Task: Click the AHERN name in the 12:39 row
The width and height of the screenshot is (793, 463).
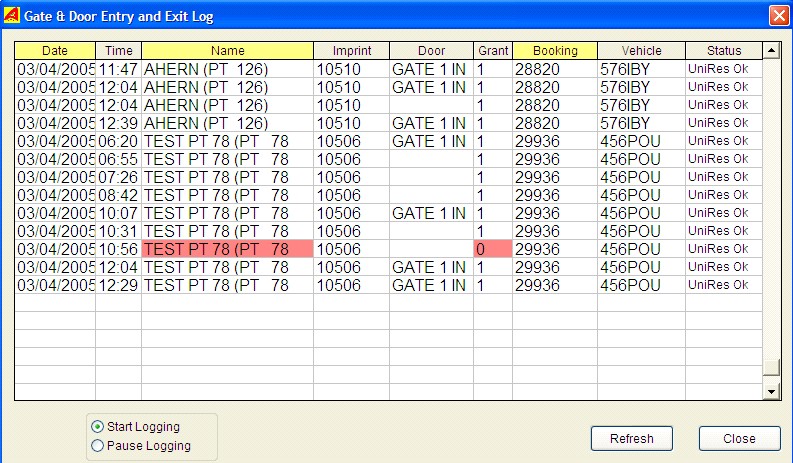Action: [x=228, y=123]
